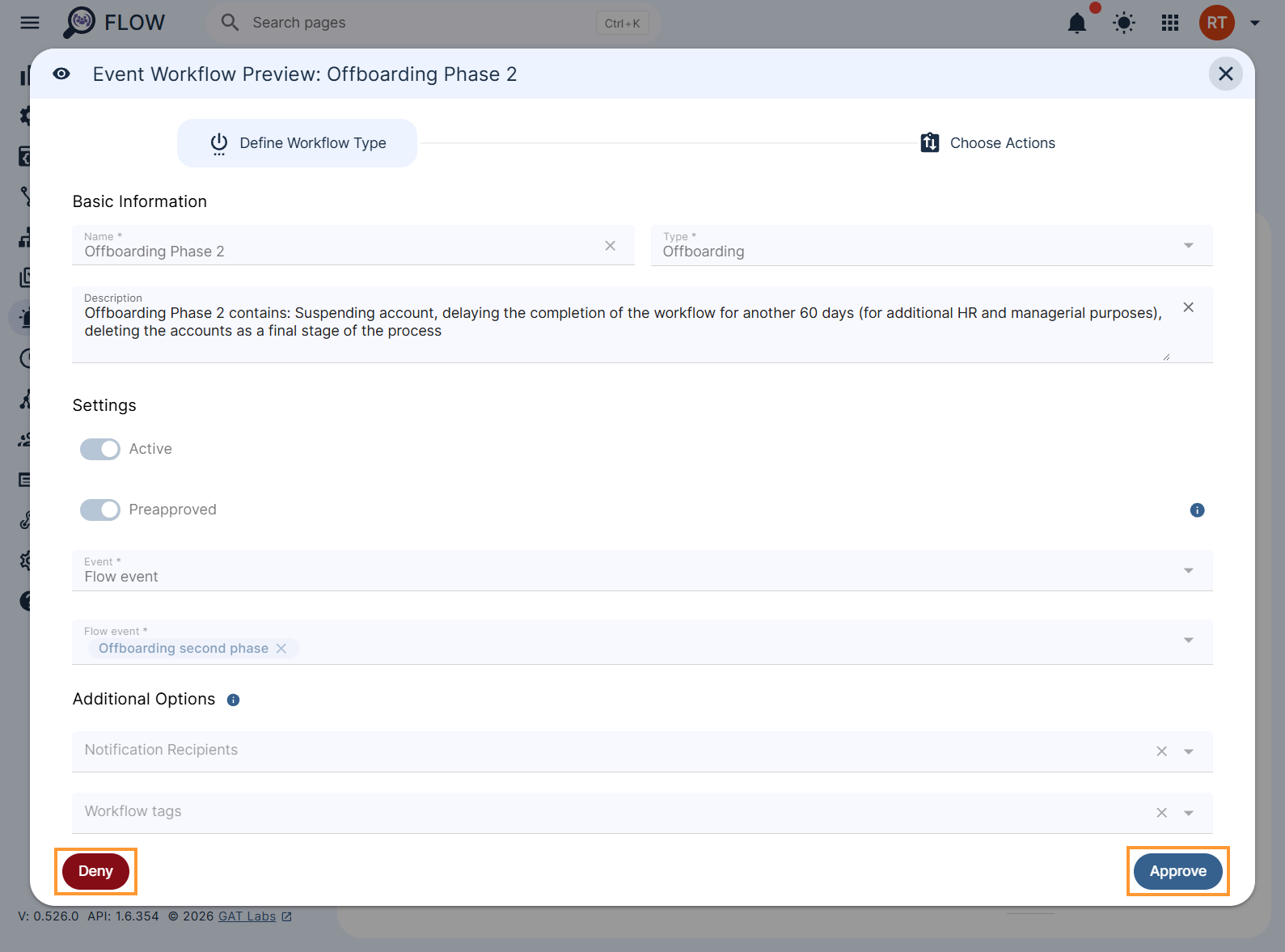Screen dimensions: 1285x952
Task: Open the Type dropdown
Action: tap(932, 245)
